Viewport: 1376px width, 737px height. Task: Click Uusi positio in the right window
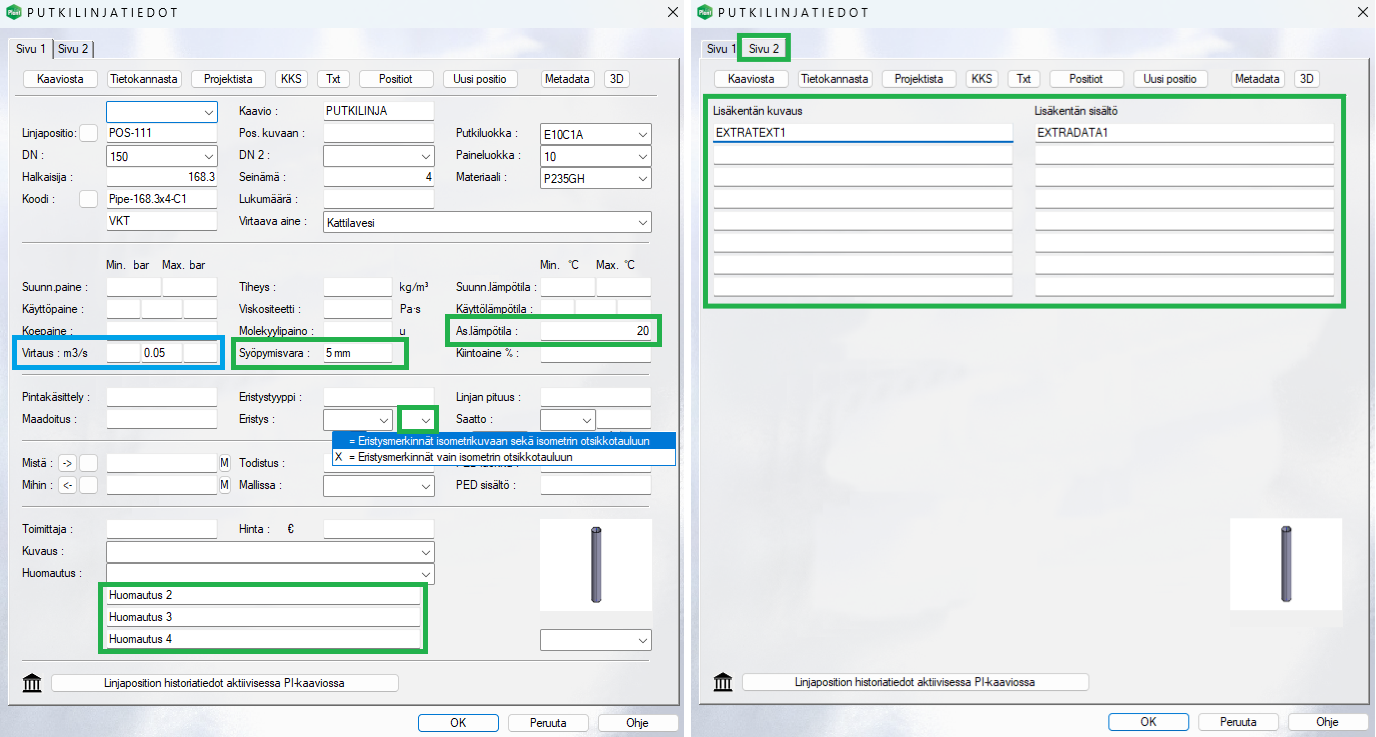click(1170, 79)
